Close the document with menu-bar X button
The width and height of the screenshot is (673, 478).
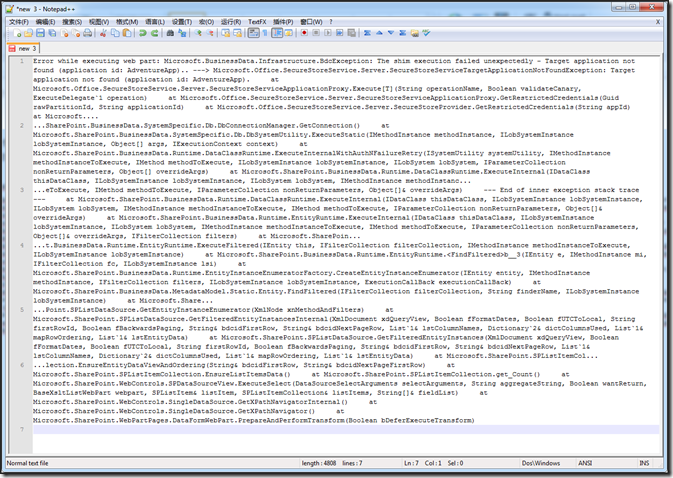click(658, 22)
